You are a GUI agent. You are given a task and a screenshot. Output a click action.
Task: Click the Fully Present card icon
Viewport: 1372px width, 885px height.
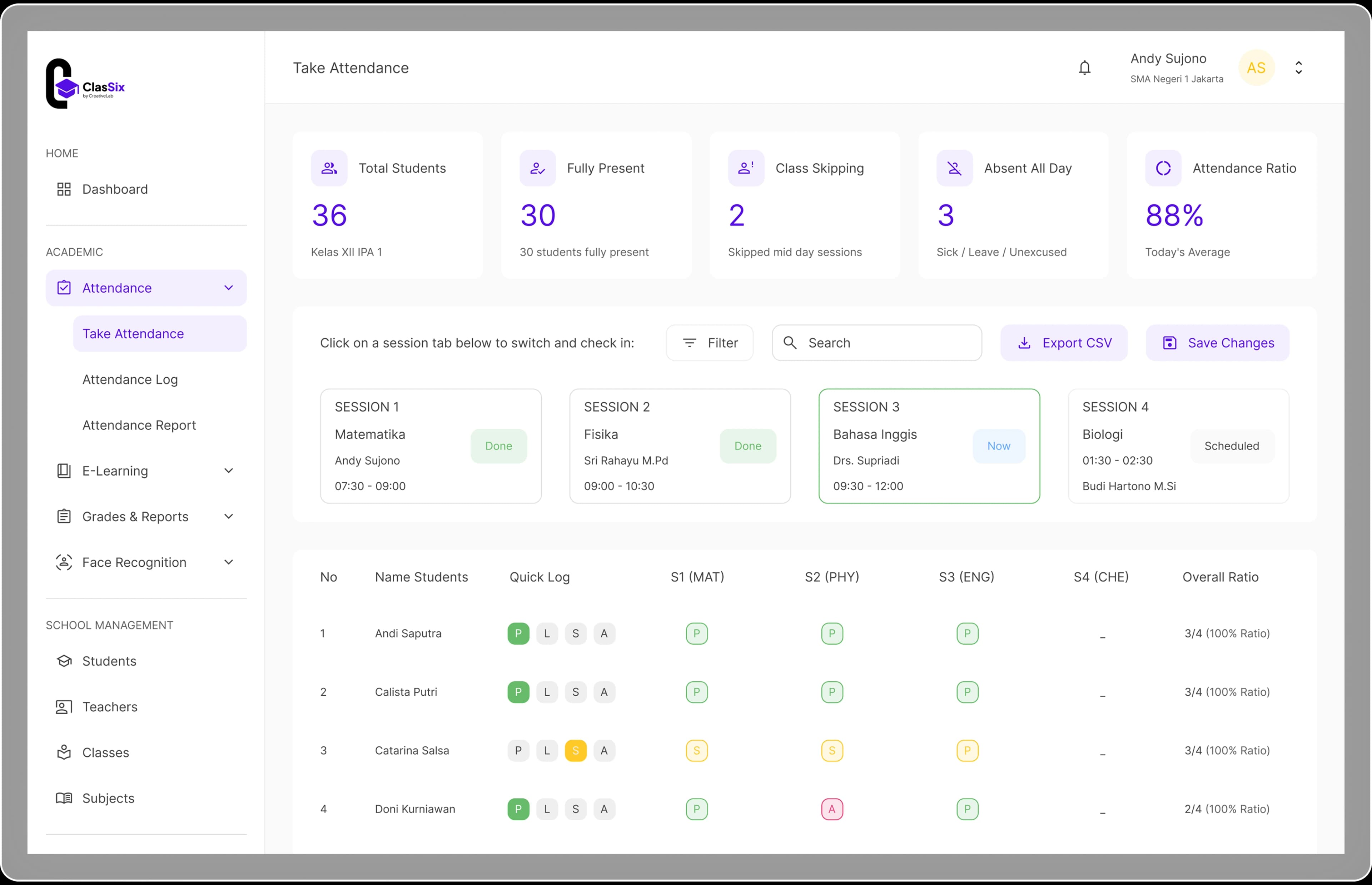(x=538, y=168)
